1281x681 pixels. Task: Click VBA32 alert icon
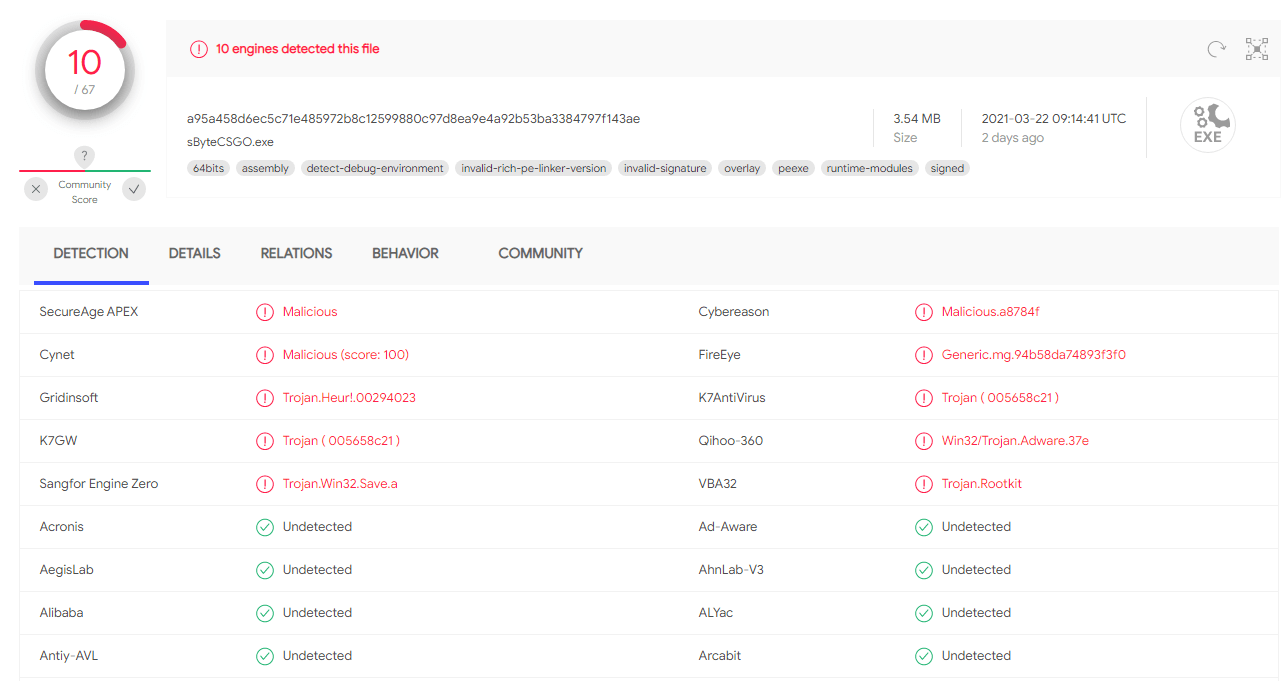click(924, 484)
